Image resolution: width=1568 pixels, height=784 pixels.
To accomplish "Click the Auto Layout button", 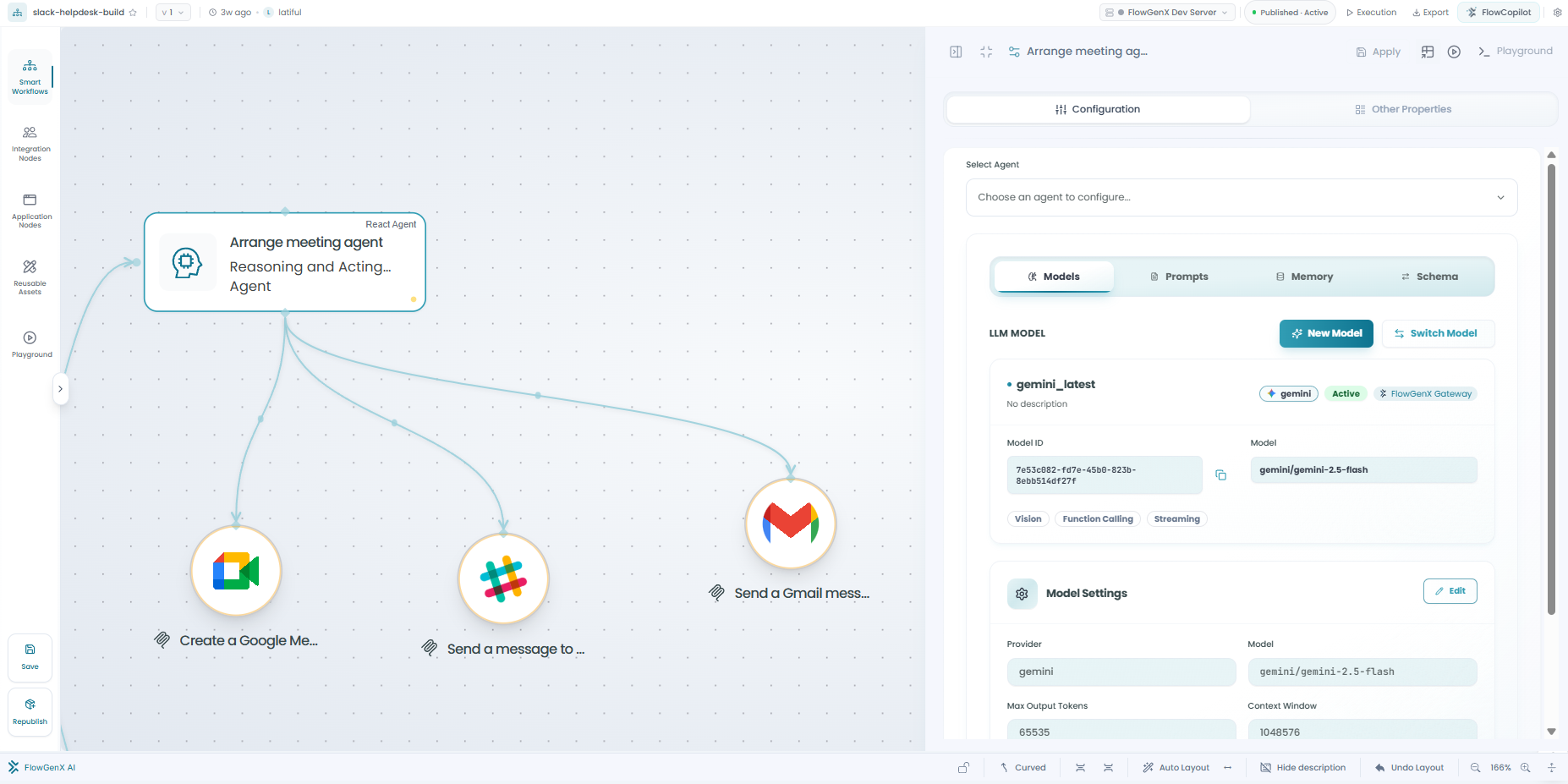I will (1176, 768).
